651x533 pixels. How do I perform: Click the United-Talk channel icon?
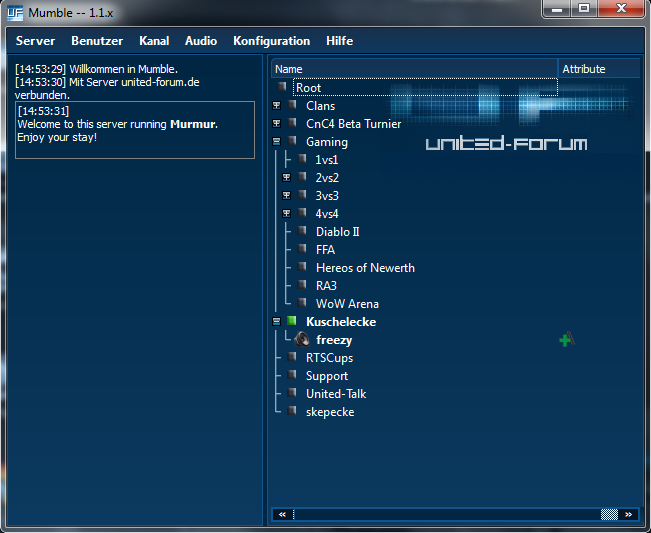(x=292, y=392)
